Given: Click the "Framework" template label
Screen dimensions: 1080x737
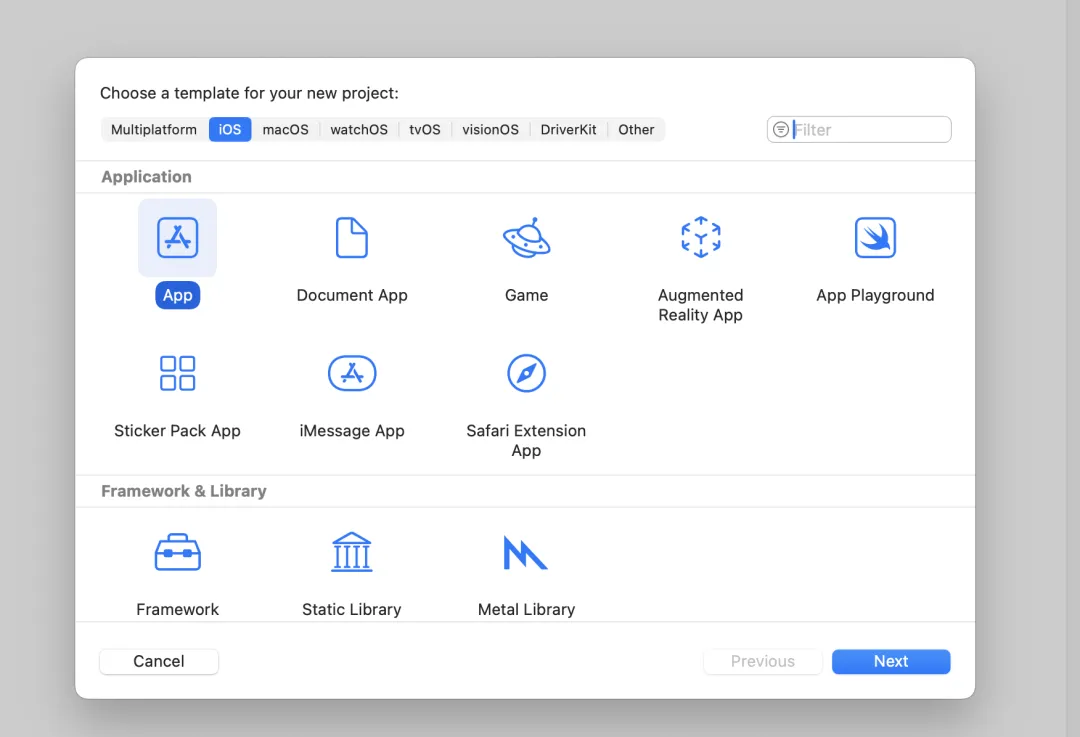Looking at the screenshot, I should [x=178, y=610].
